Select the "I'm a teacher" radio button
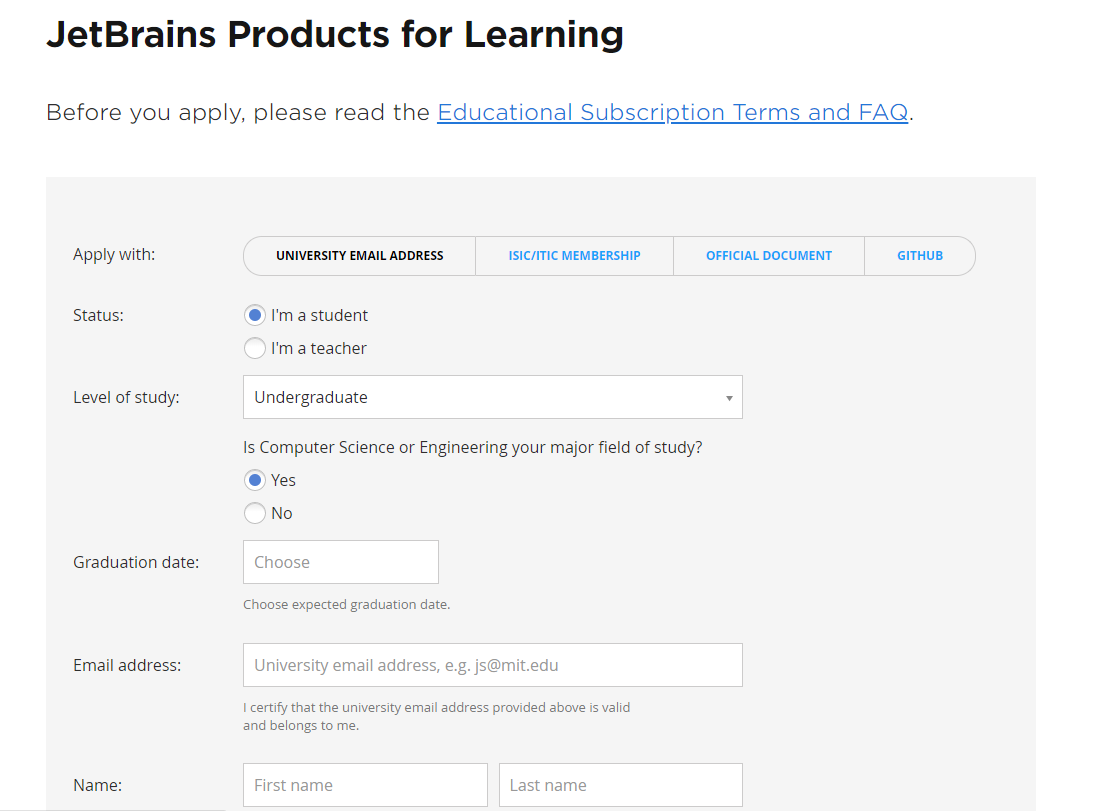Image resolution: width=1114 pixels, height=811 pixels. (255, 348)
